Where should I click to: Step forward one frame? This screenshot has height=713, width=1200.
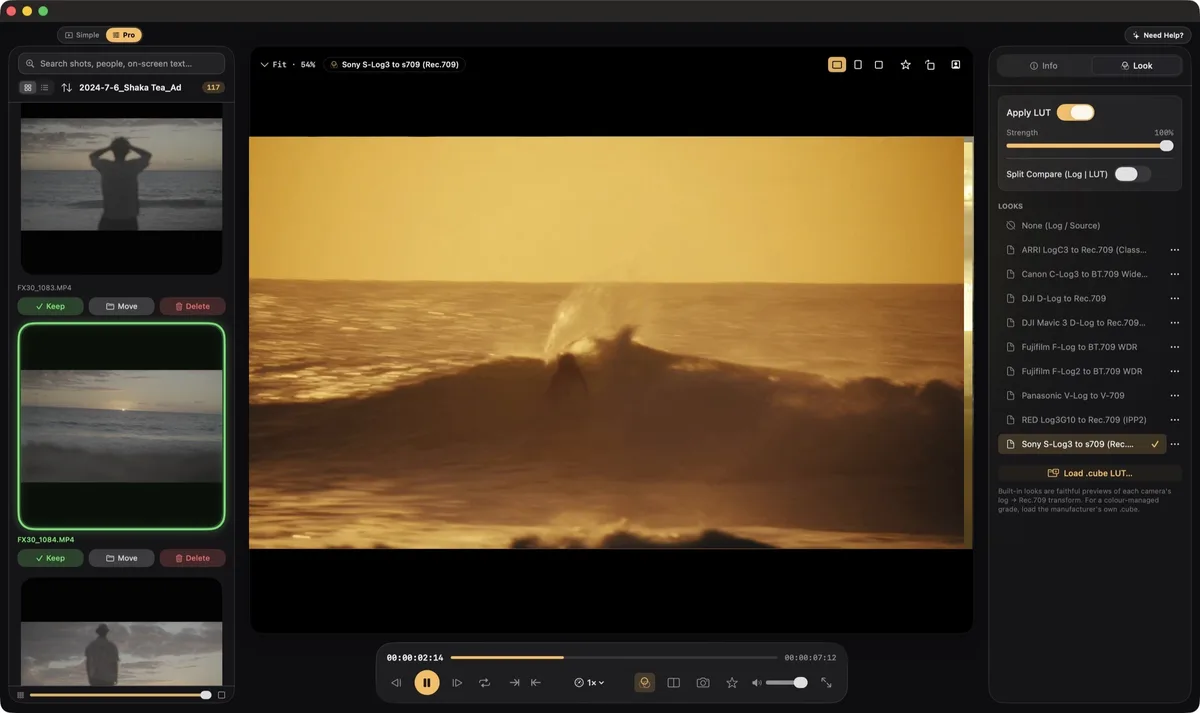pos(457,683)
